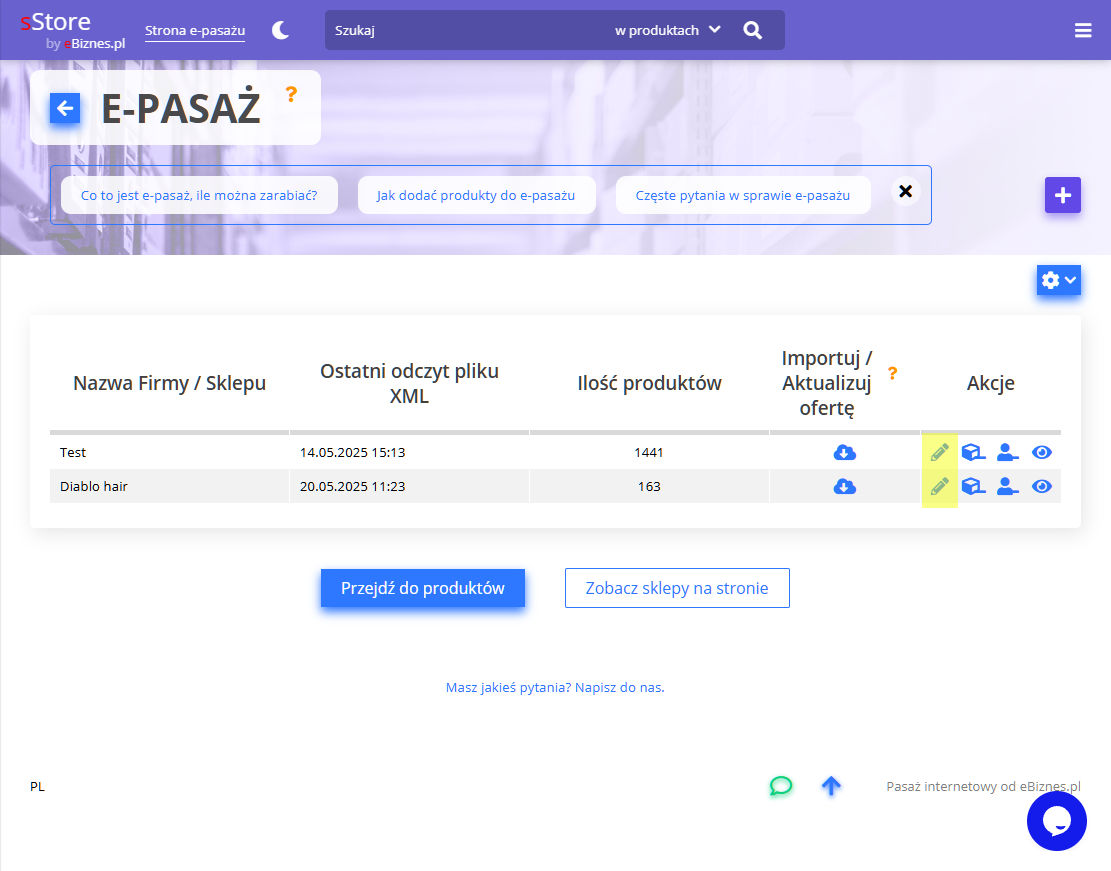Image resolution: width=1111 pixels, height=871 pixels.
Task: Import offer for Test shop
Action: (x=845, y=452)
